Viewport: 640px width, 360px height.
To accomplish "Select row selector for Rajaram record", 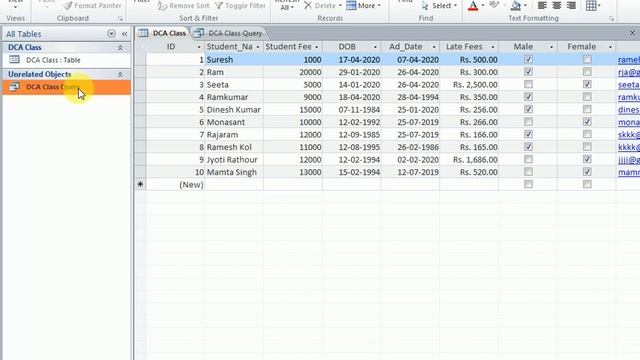I will click(140, 135).
